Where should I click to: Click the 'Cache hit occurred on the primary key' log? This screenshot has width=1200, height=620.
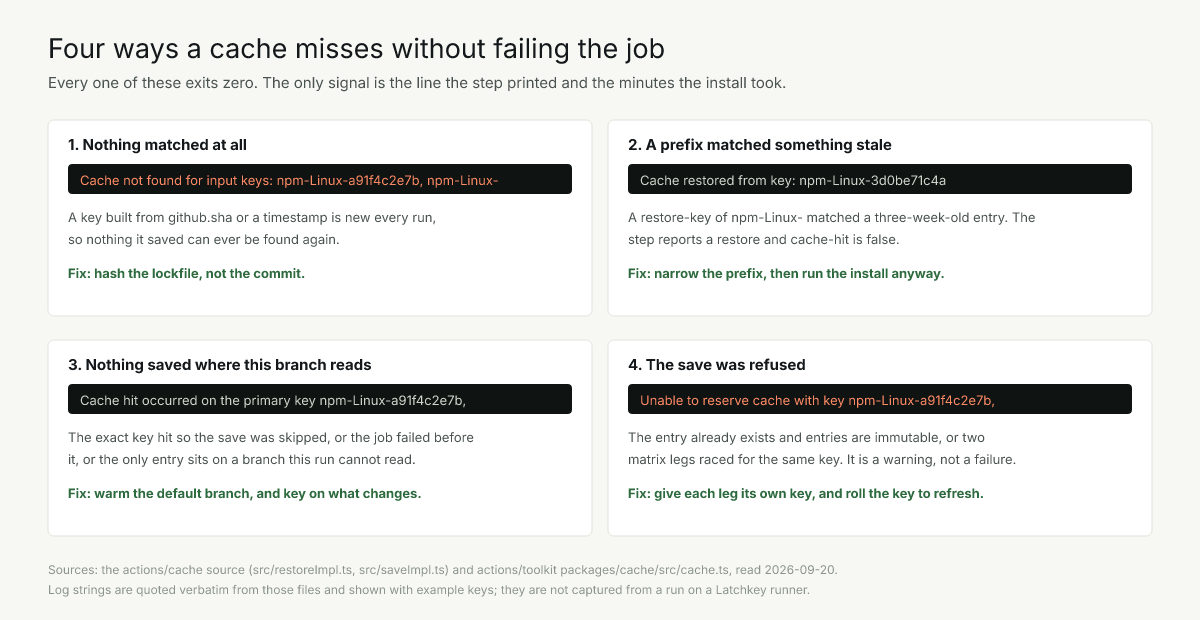(320, 400)
